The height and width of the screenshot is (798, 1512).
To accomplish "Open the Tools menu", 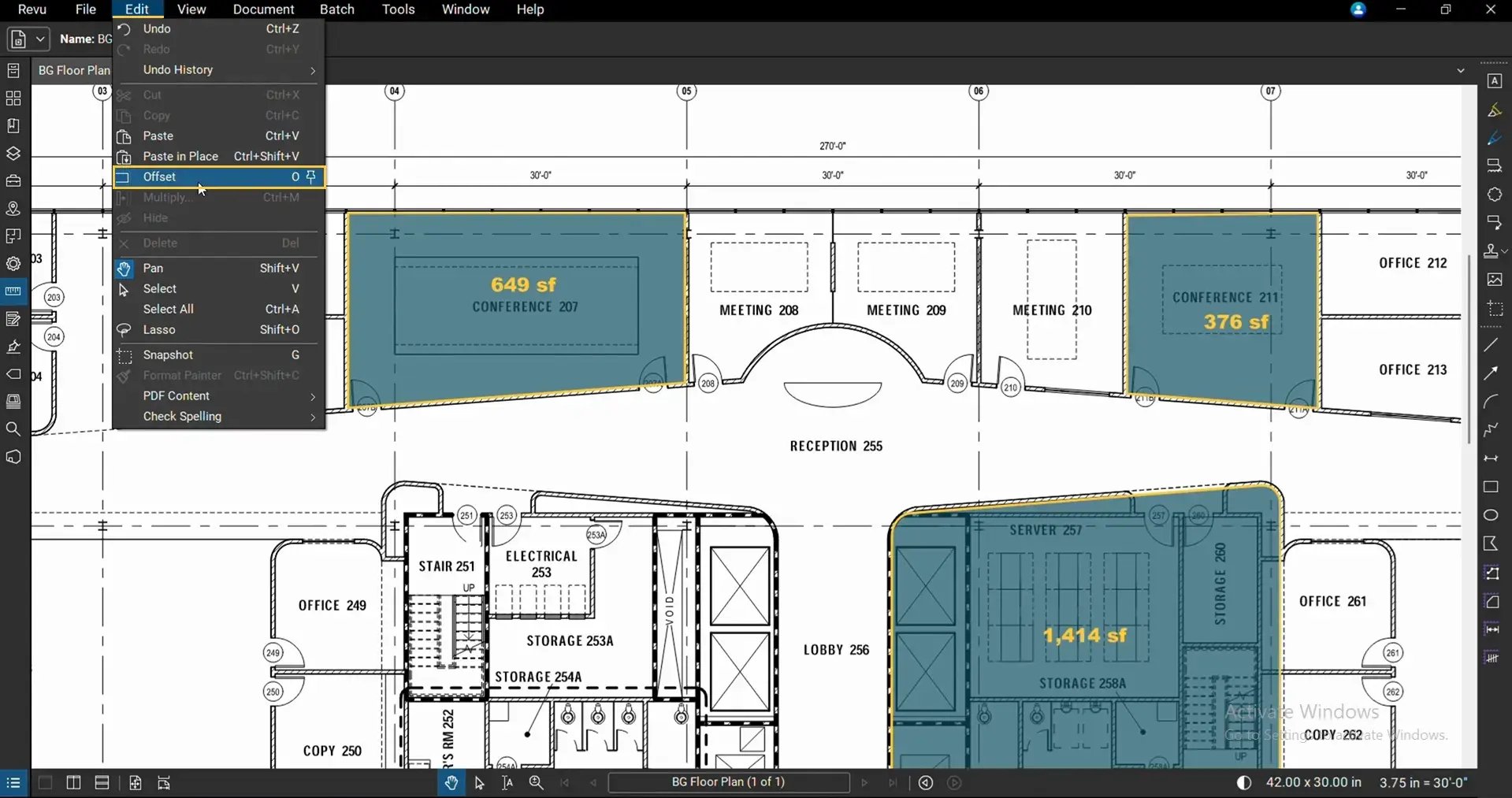I will [x=398, y=9].
